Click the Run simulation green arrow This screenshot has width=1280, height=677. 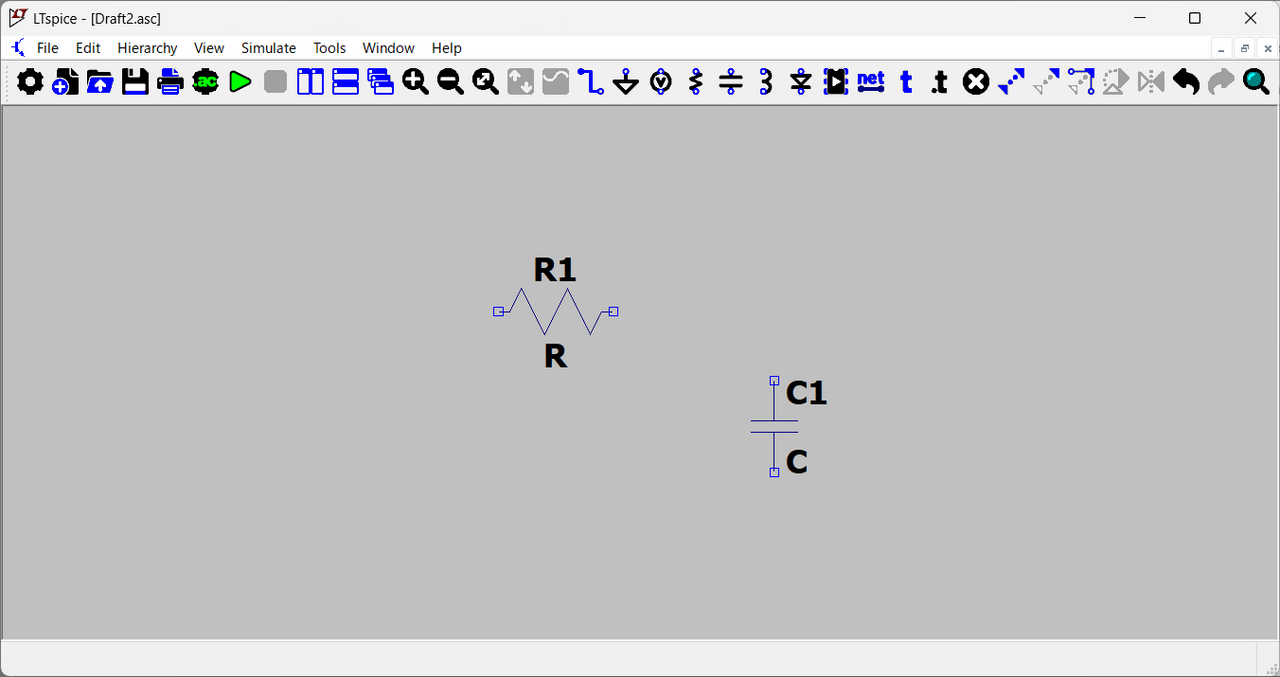tap(240, 82)
